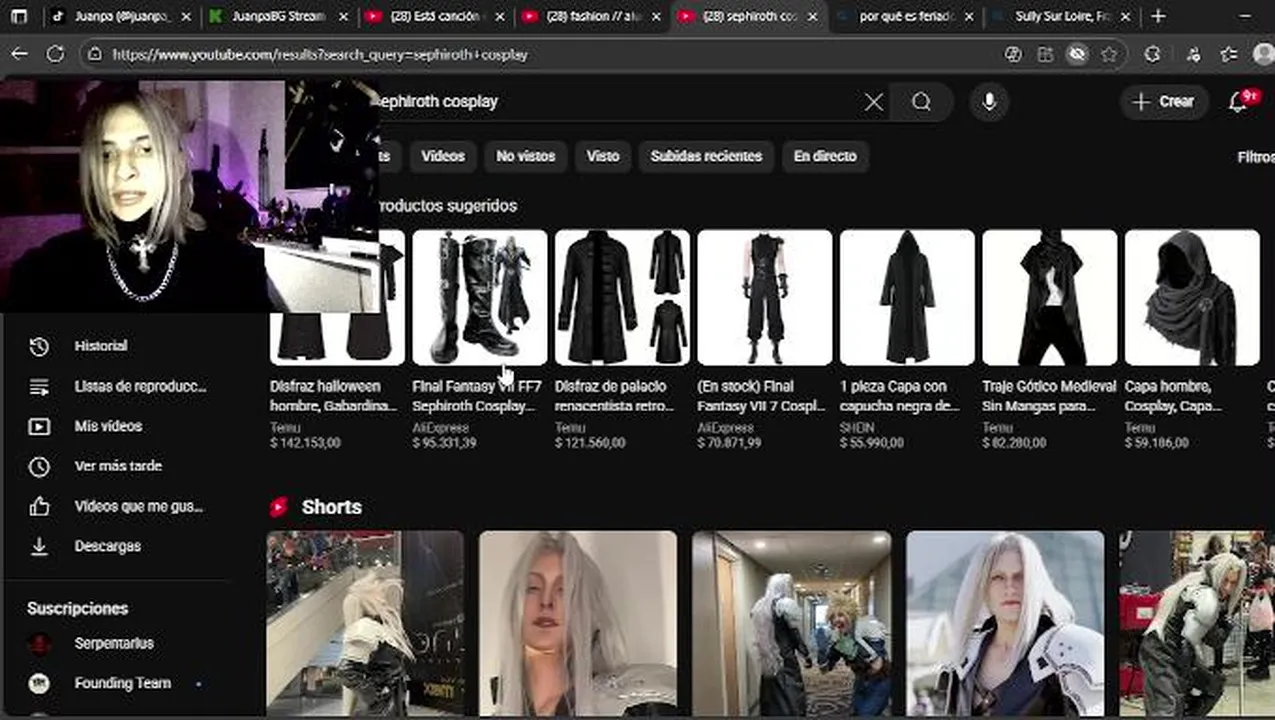This screenshot has height=720, width=1275.
Task: Click the Shorts logo icon
Action: [279, 507]
